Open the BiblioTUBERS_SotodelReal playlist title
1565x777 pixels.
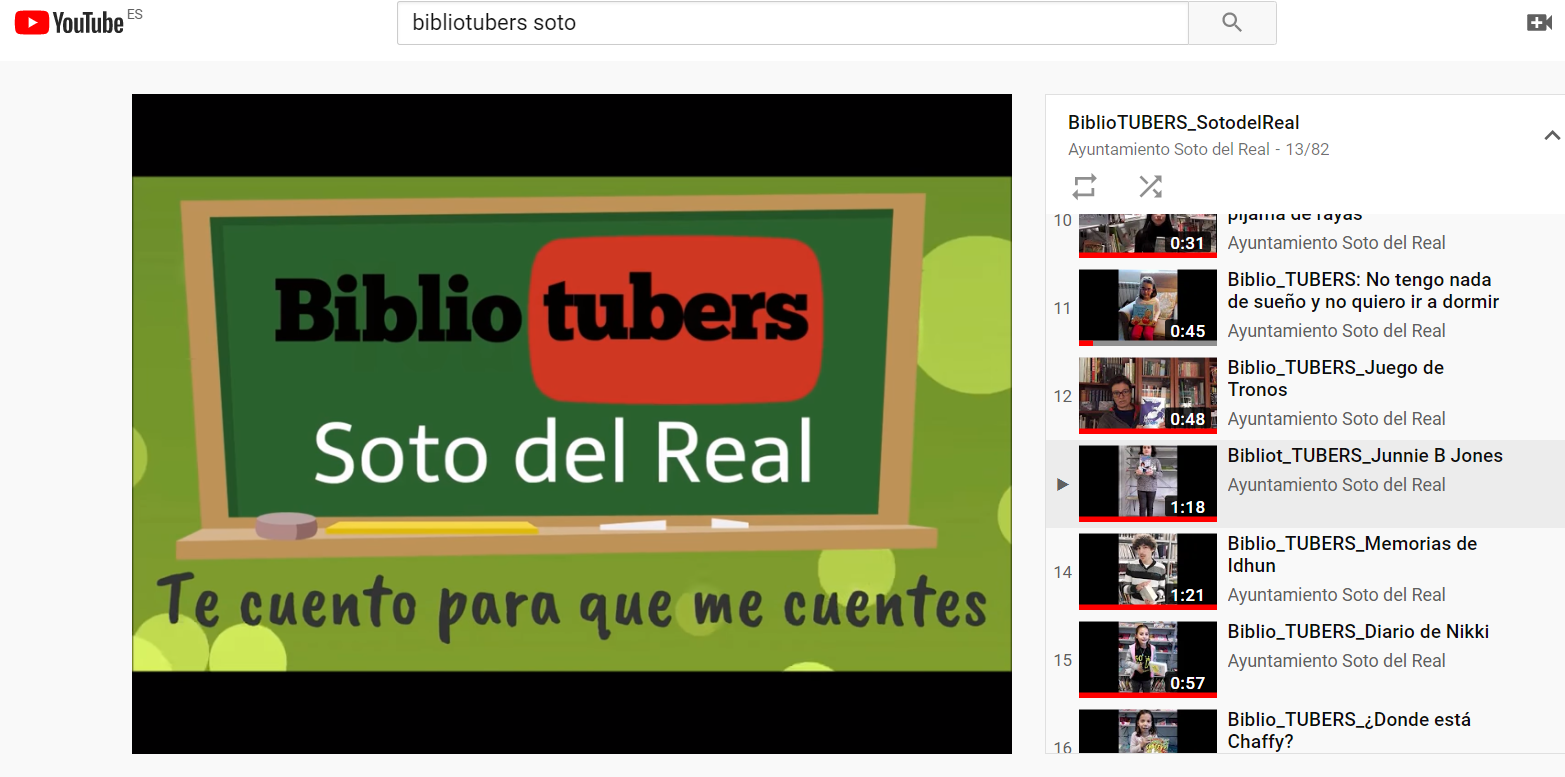tap(1183, 123)
